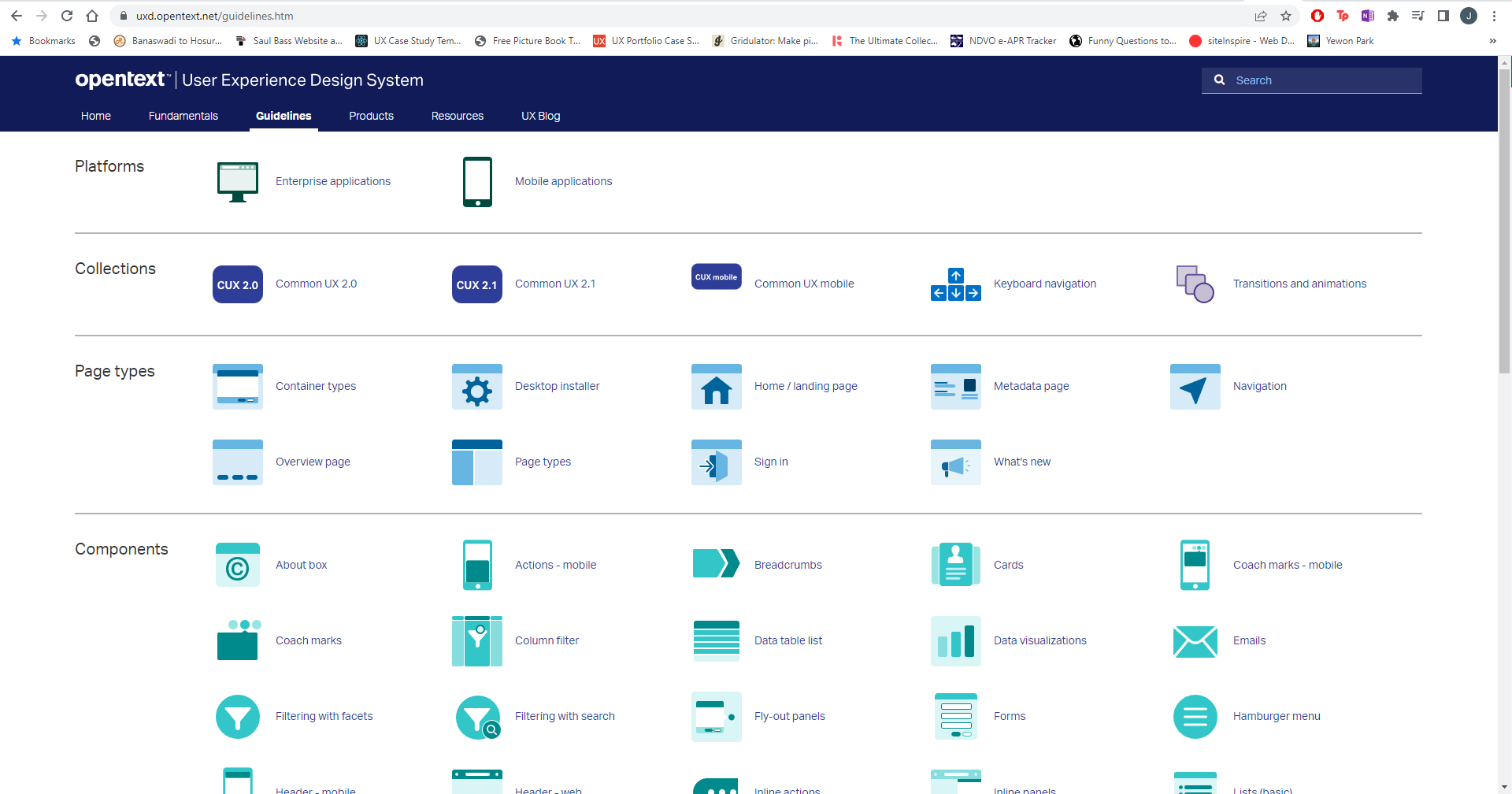1512x794 pixels.
Task: Open the Products tab
Action: pos(371,116)
